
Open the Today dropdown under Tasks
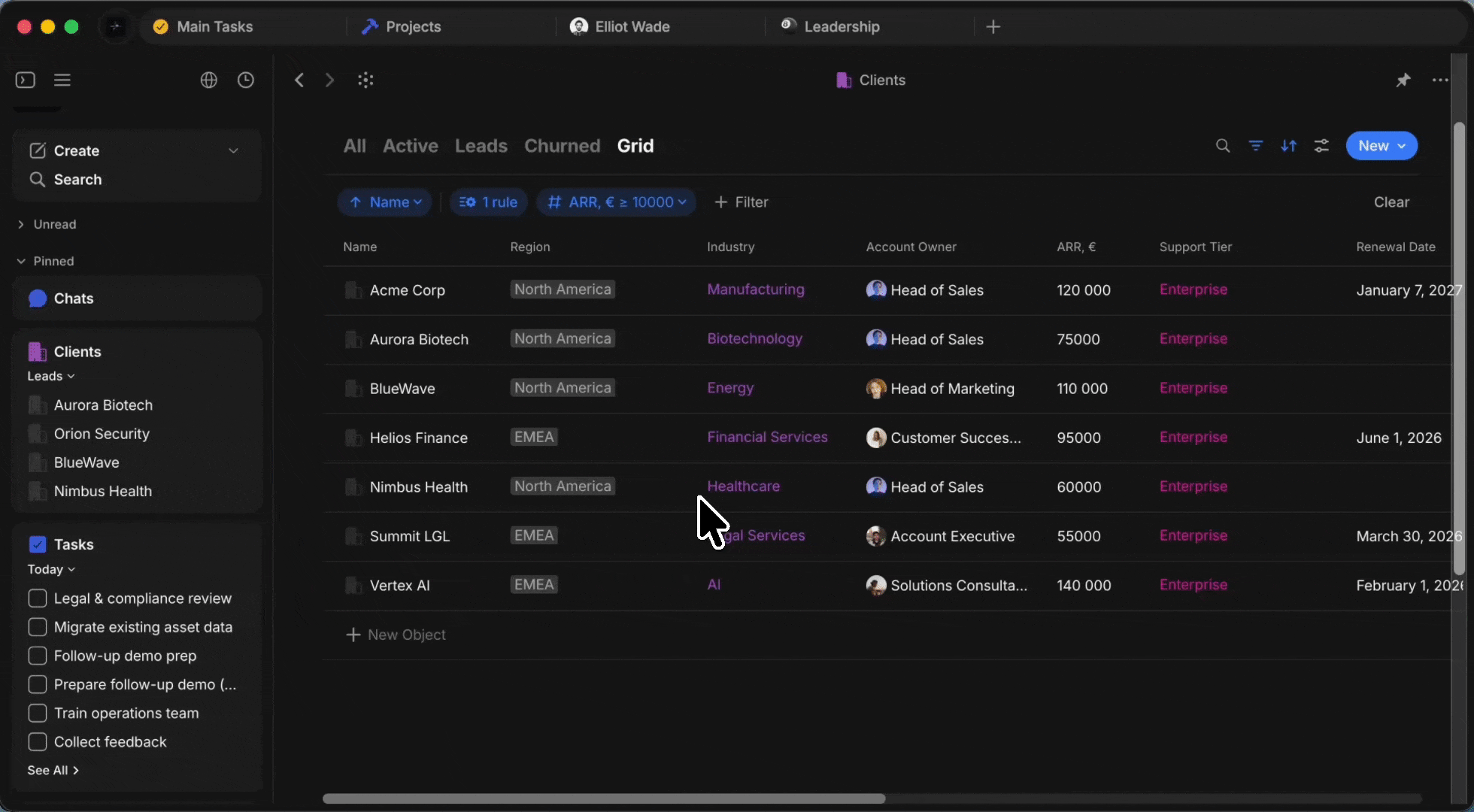coord(51,569)
